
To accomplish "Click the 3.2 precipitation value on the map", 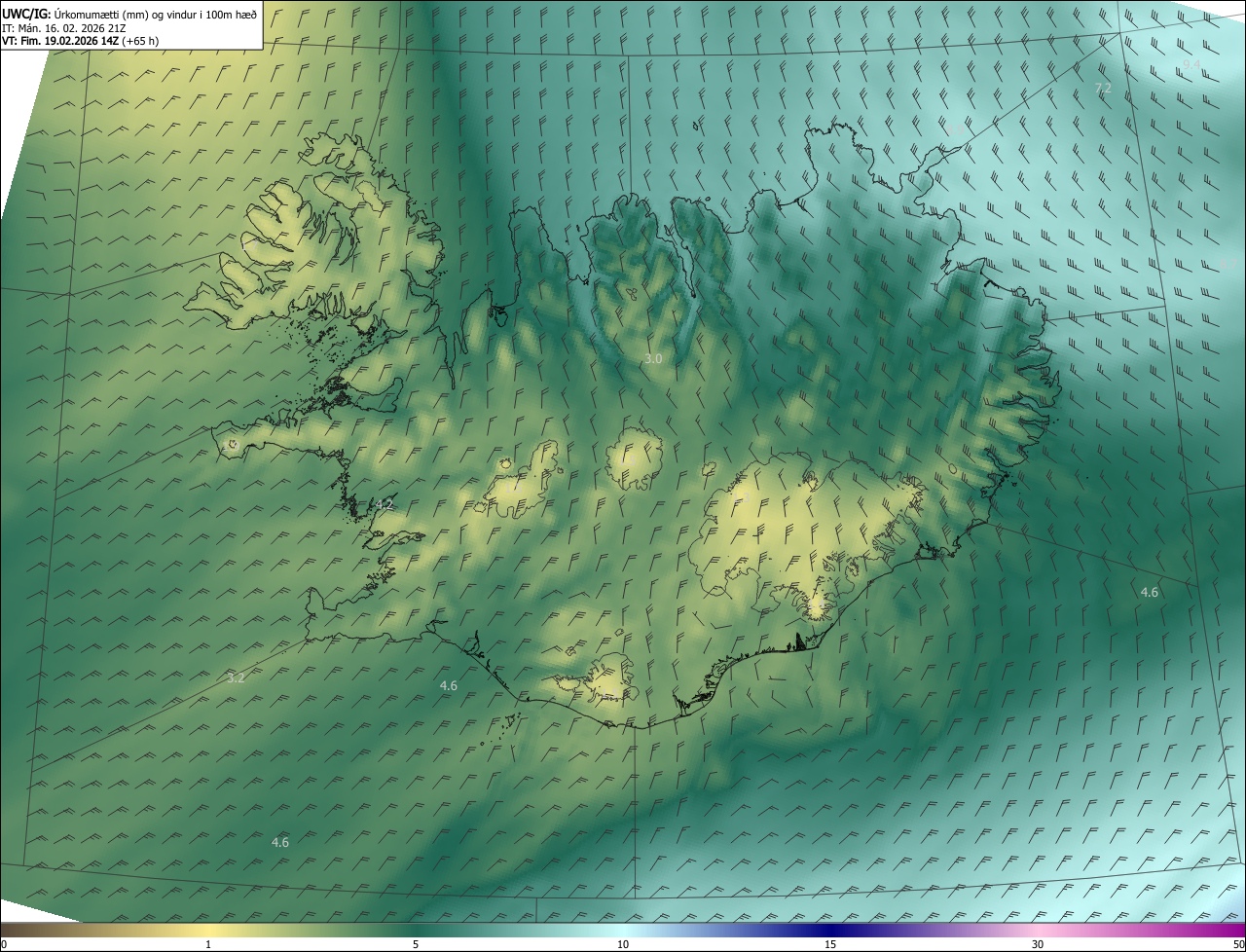I will point(236,677).
